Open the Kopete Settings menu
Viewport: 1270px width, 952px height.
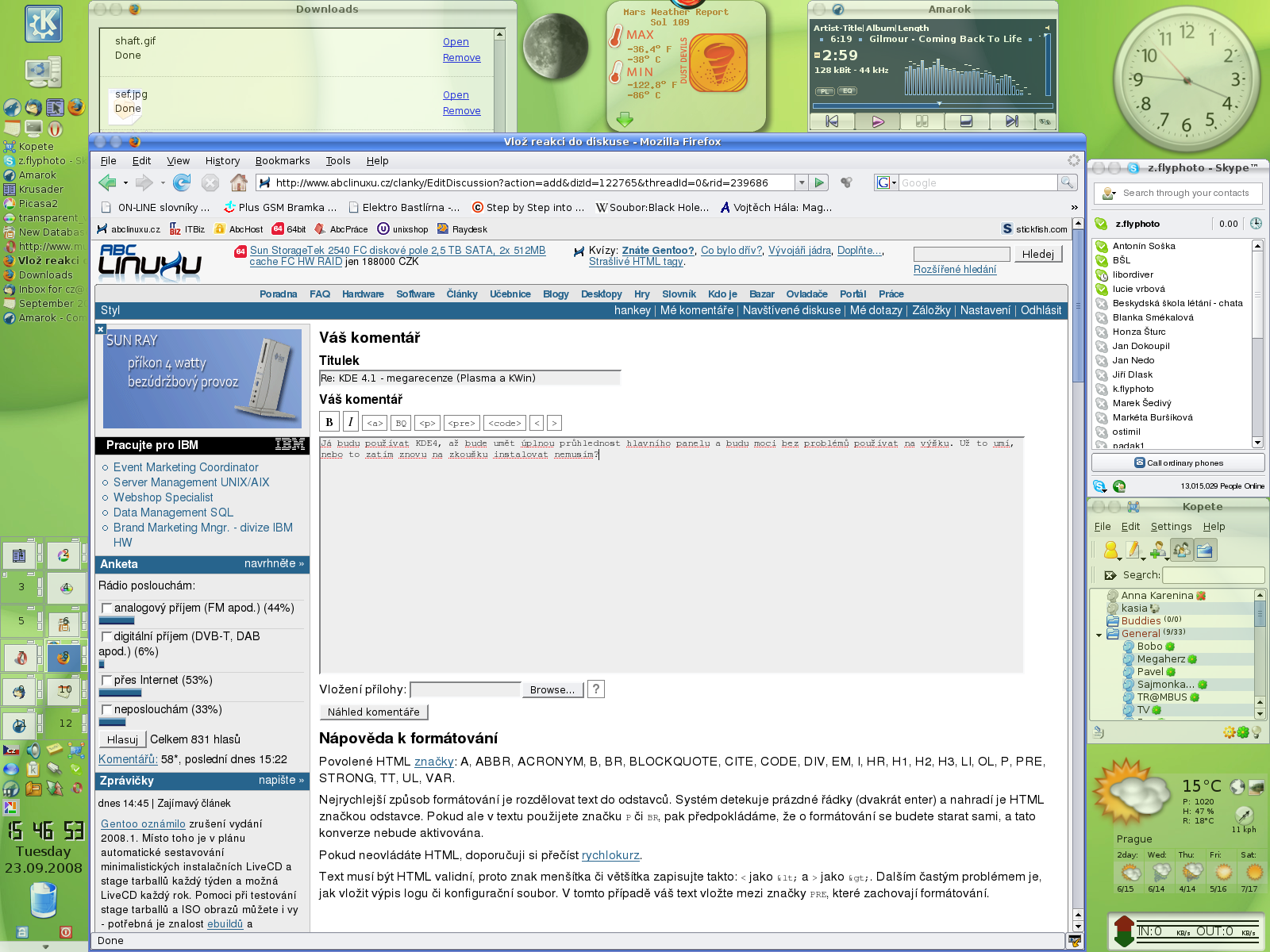(x=1171, y=527)
